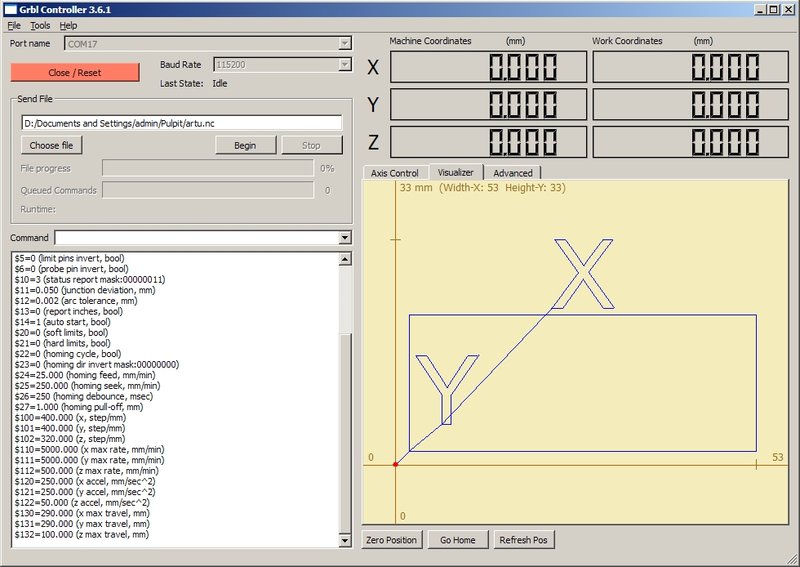The width and height of the screenshot is (800, 567).
Task: Click the '$26=250 (homing debounce, msec)' line
Action: [x=84, y=397]
